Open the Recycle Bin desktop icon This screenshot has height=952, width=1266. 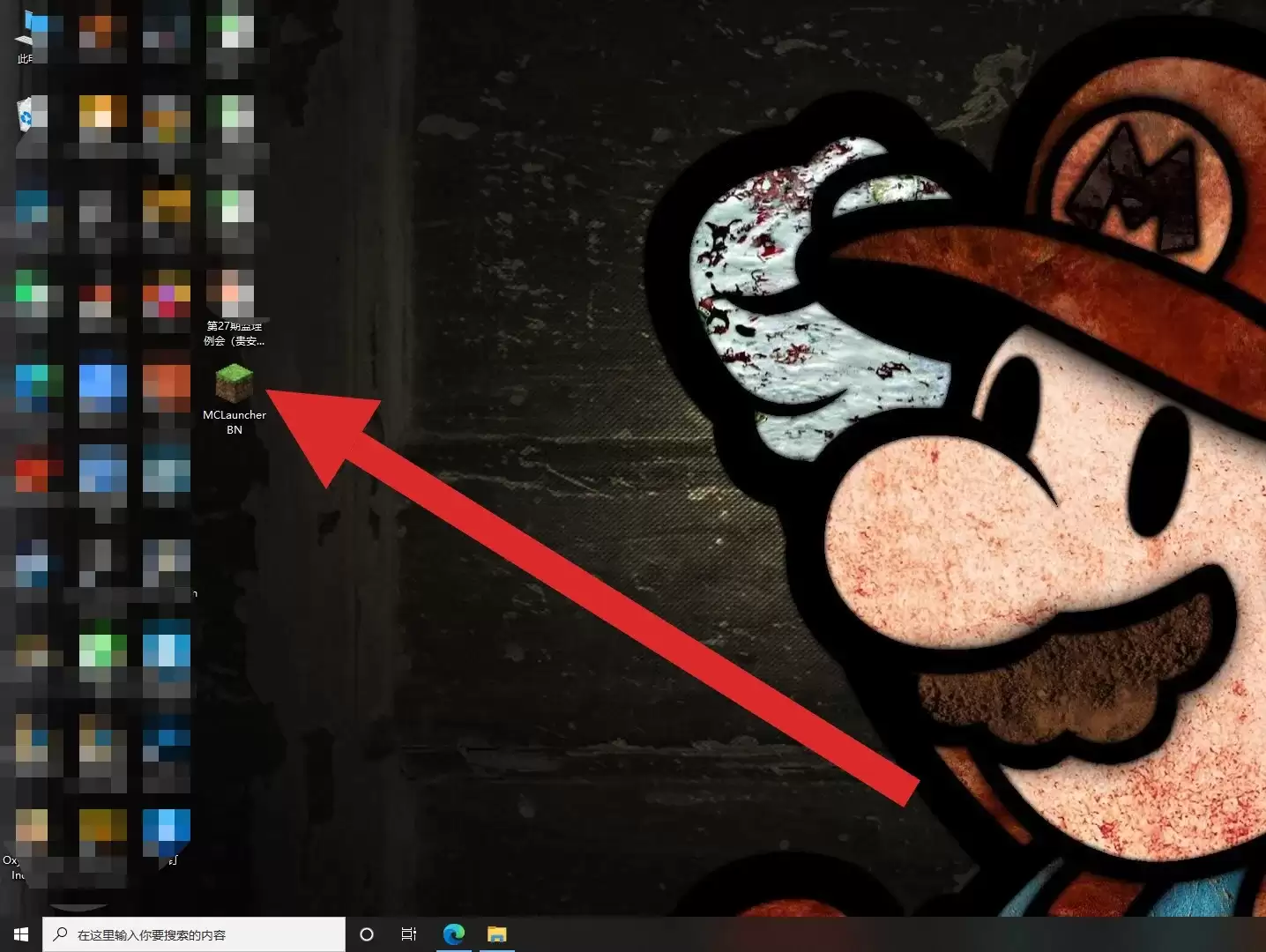click(x=31, y=115)
